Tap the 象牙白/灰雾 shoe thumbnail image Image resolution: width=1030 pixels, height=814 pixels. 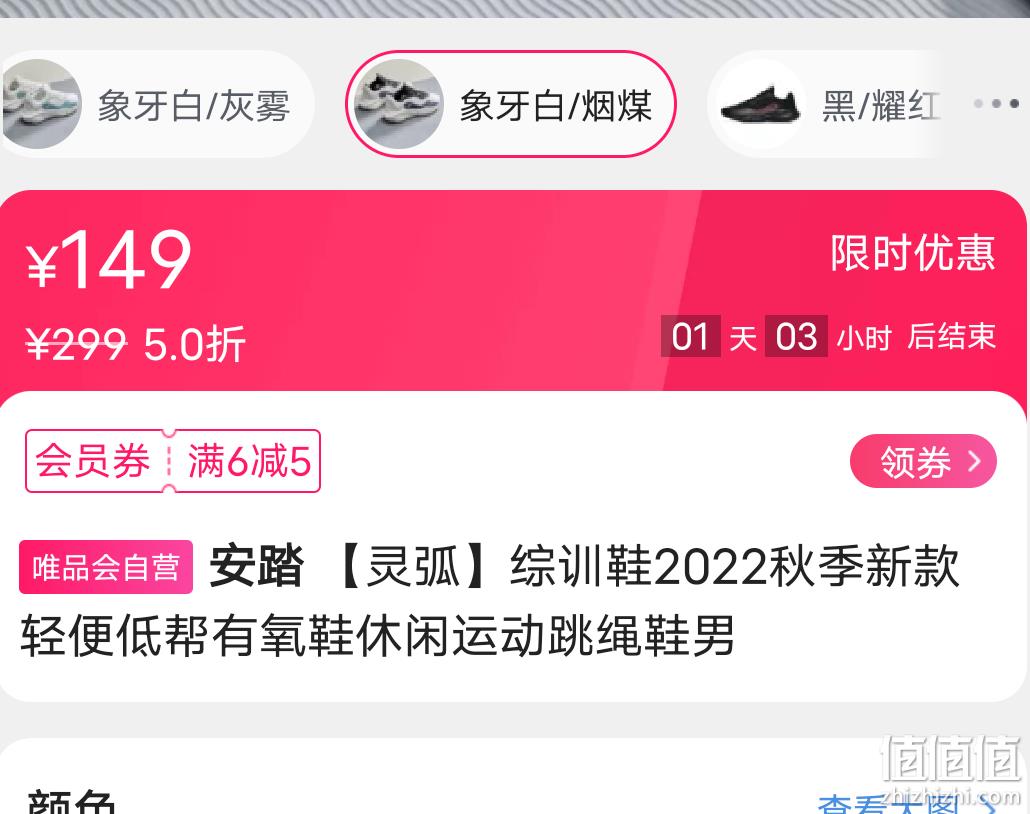[41, 104]
